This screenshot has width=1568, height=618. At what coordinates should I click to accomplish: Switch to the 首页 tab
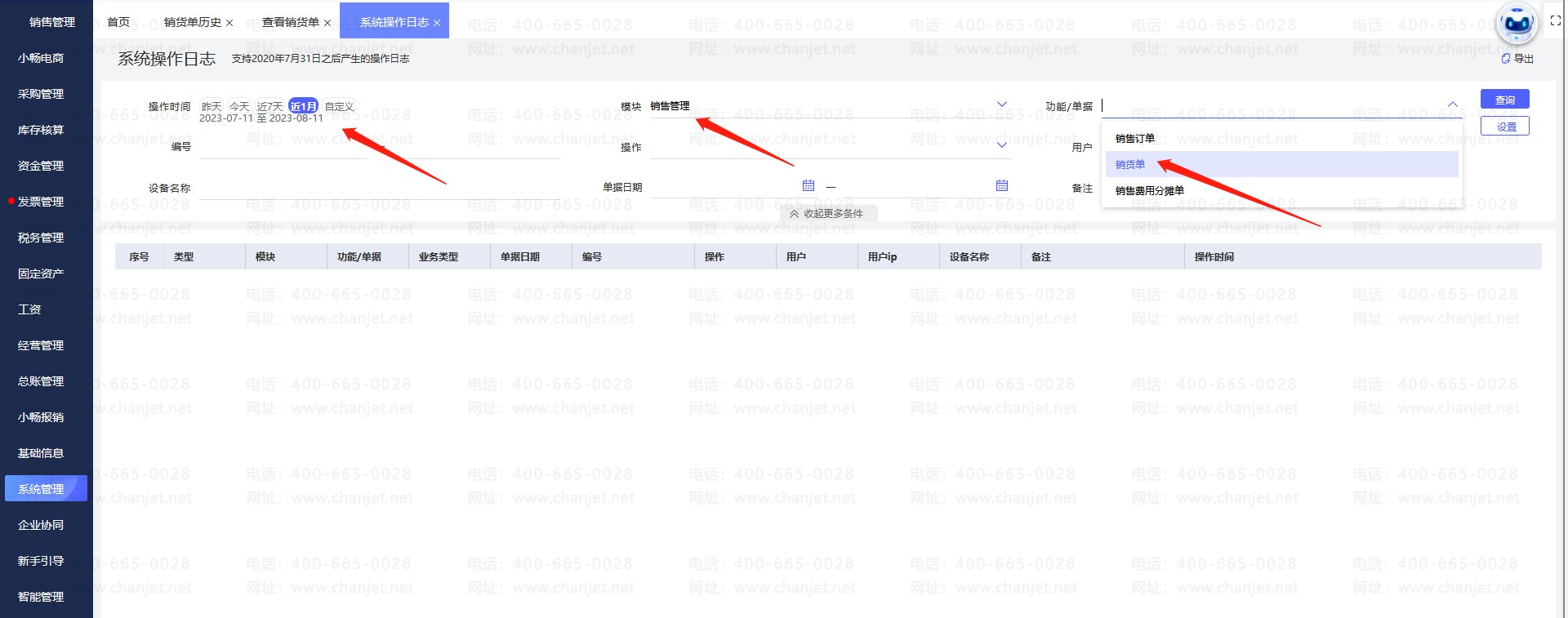[x=118, y=22]
